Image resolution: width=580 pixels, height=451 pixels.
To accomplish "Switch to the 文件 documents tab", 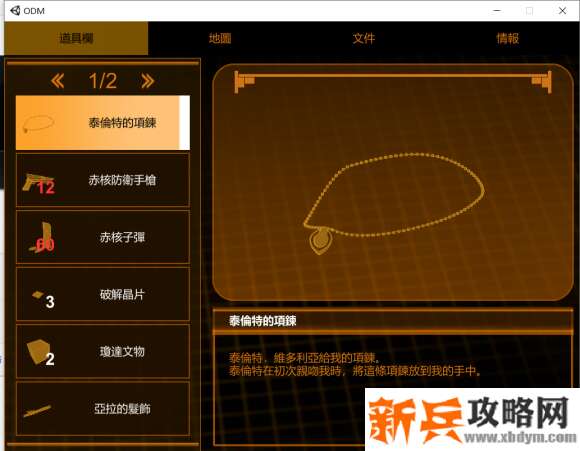I will click(x=364, y=38).
